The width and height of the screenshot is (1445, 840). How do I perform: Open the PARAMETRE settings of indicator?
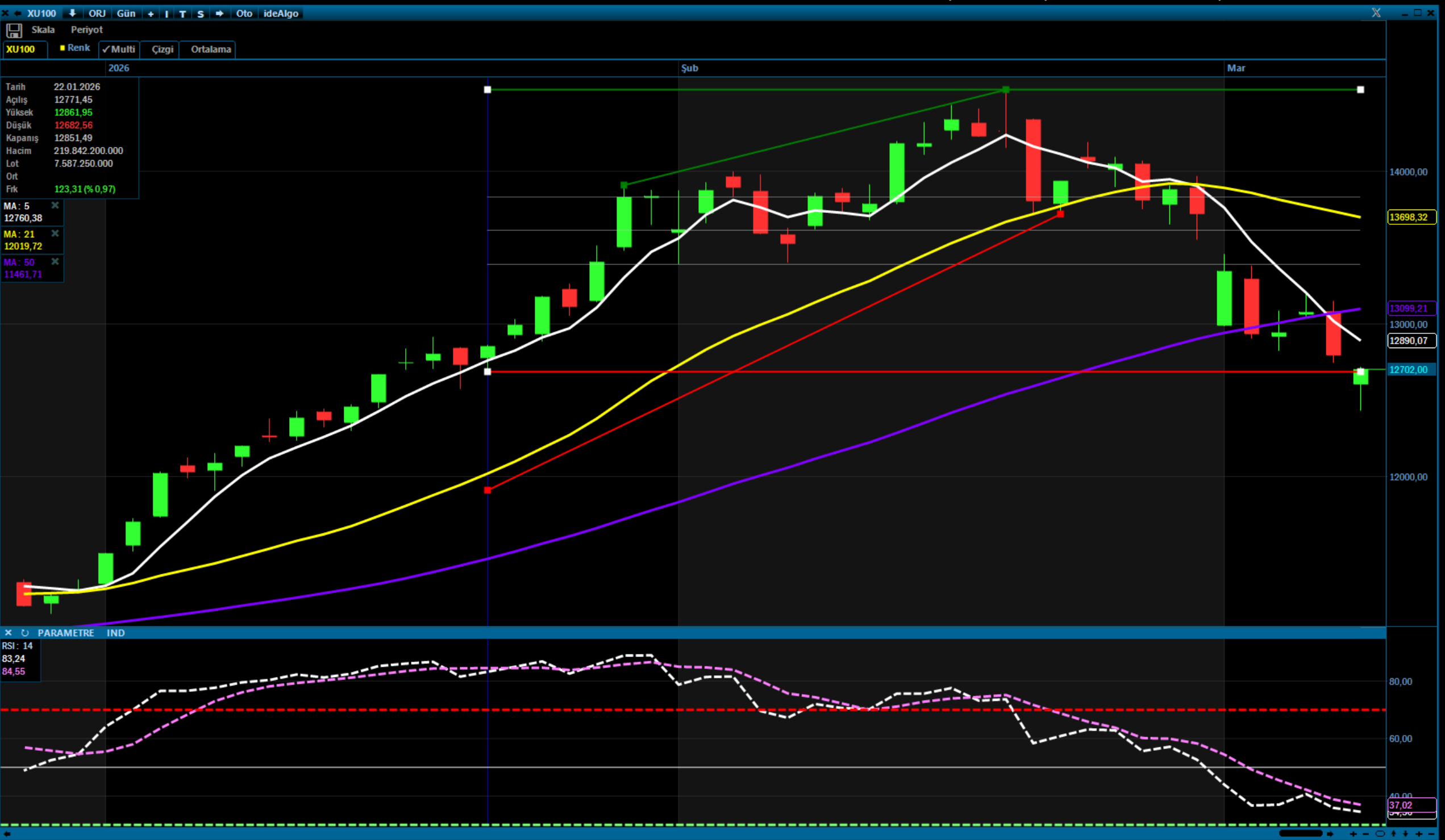coord(65,633)
